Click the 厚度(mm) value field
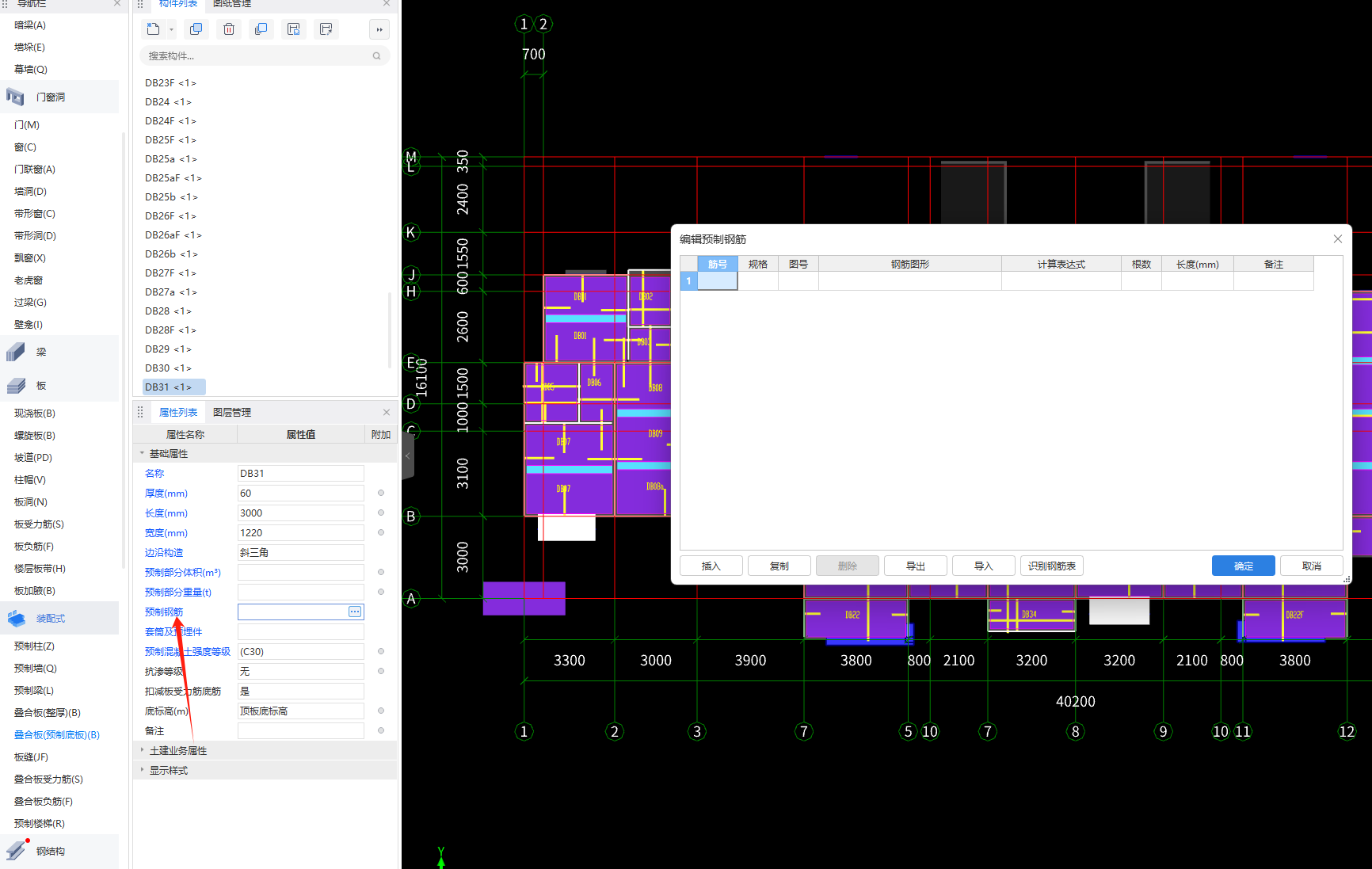The width and height of the screenshot is (1372, 869). 301,493
